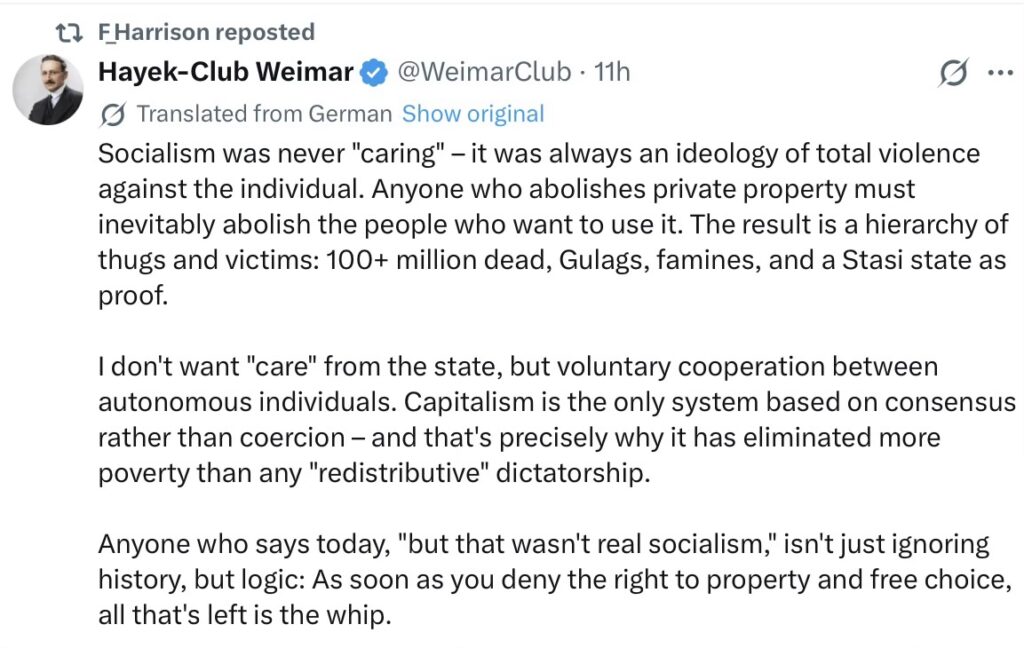Open the Hayek-Club Weimar profile picture
1024x648 pixels.
tap(48, 89)
